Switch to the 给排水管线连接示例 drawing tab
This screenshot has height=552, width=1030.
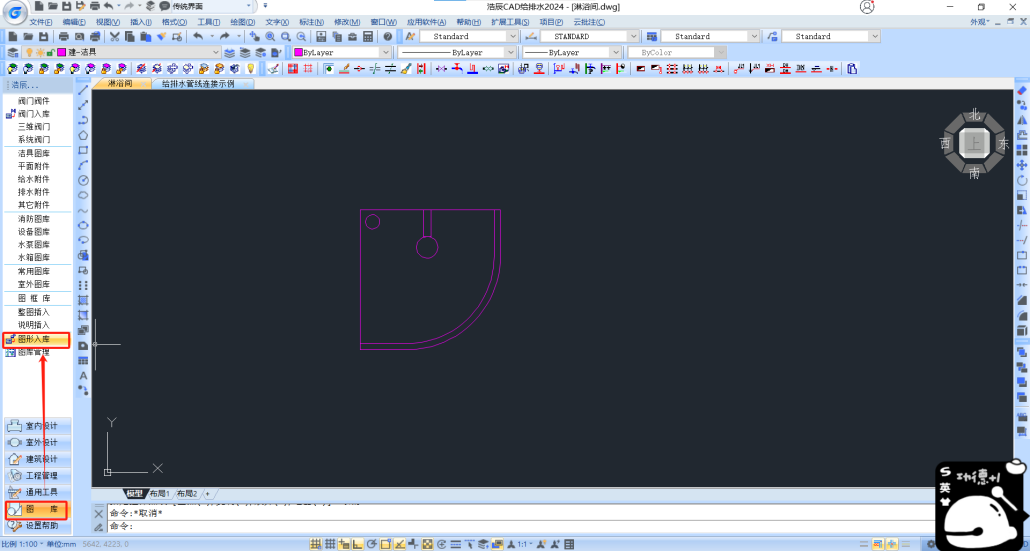(x=198, y=84)
